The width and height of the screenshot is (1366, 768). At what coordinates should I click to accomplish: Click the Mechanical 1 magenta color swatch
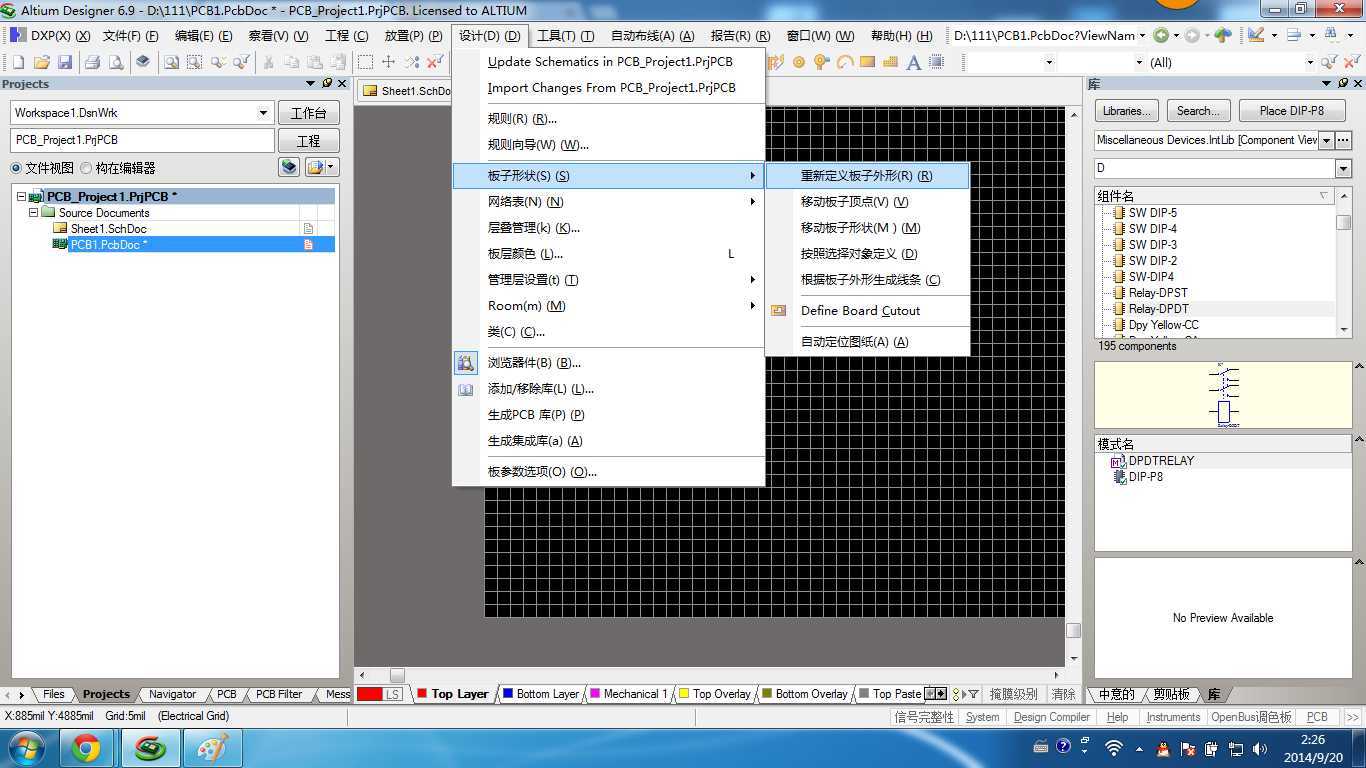click(595, 693)
